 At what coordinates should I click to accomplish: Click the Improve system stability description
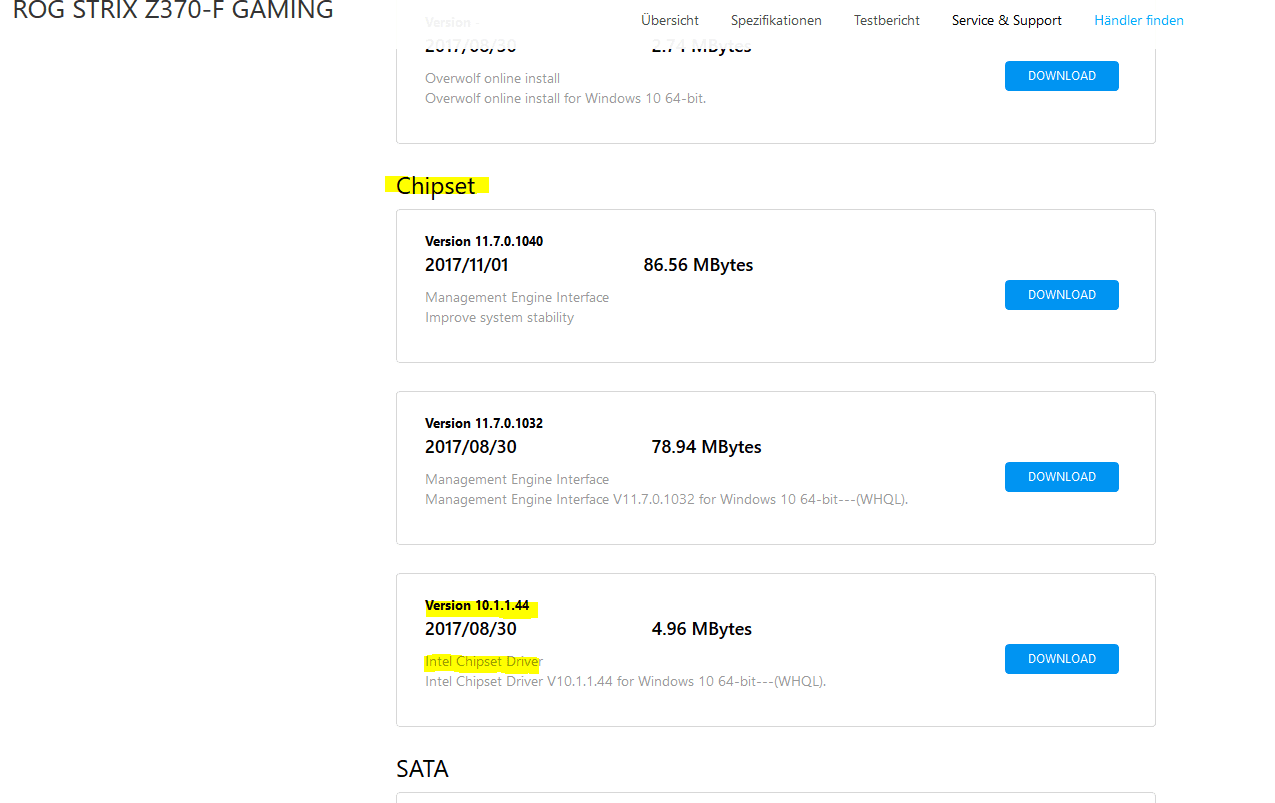click(x=500, y=317)
